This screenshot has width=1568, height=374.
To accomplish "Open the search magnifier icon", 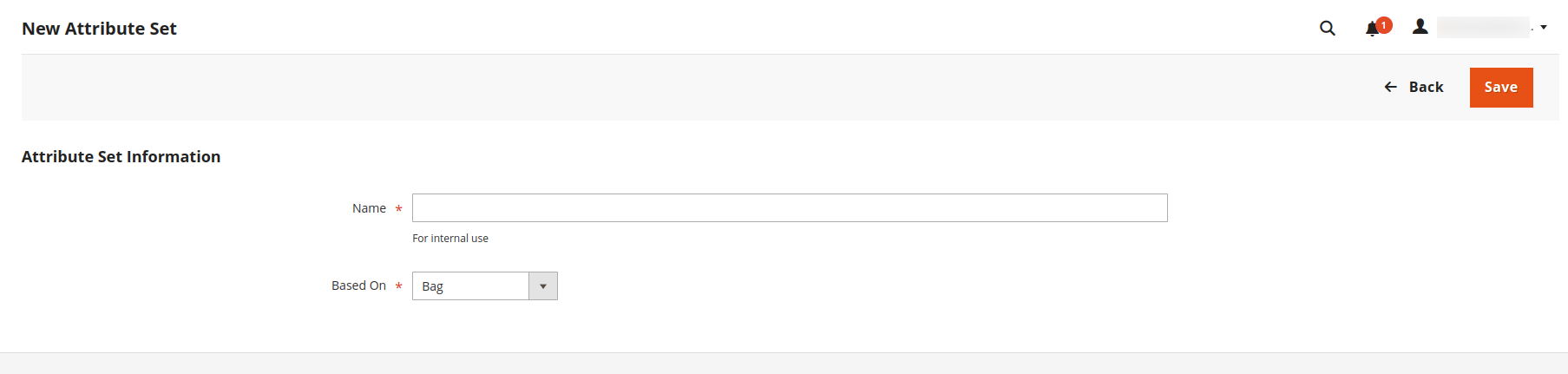I will 1327,28.
